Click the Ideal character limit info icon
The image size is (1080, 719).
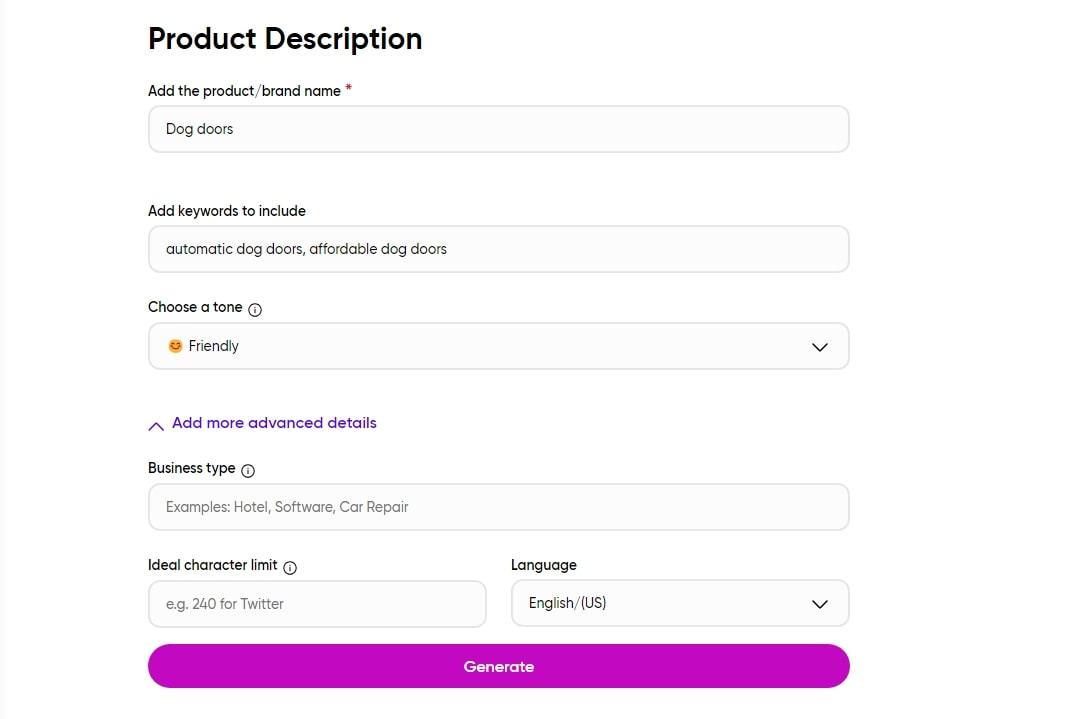[290, 568]
